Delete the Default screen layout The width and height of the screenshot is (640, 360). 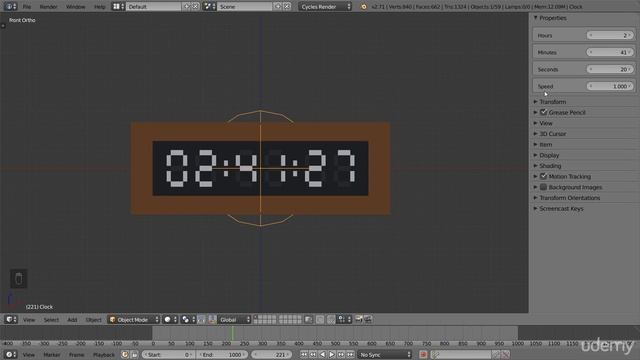pos(196,7)
